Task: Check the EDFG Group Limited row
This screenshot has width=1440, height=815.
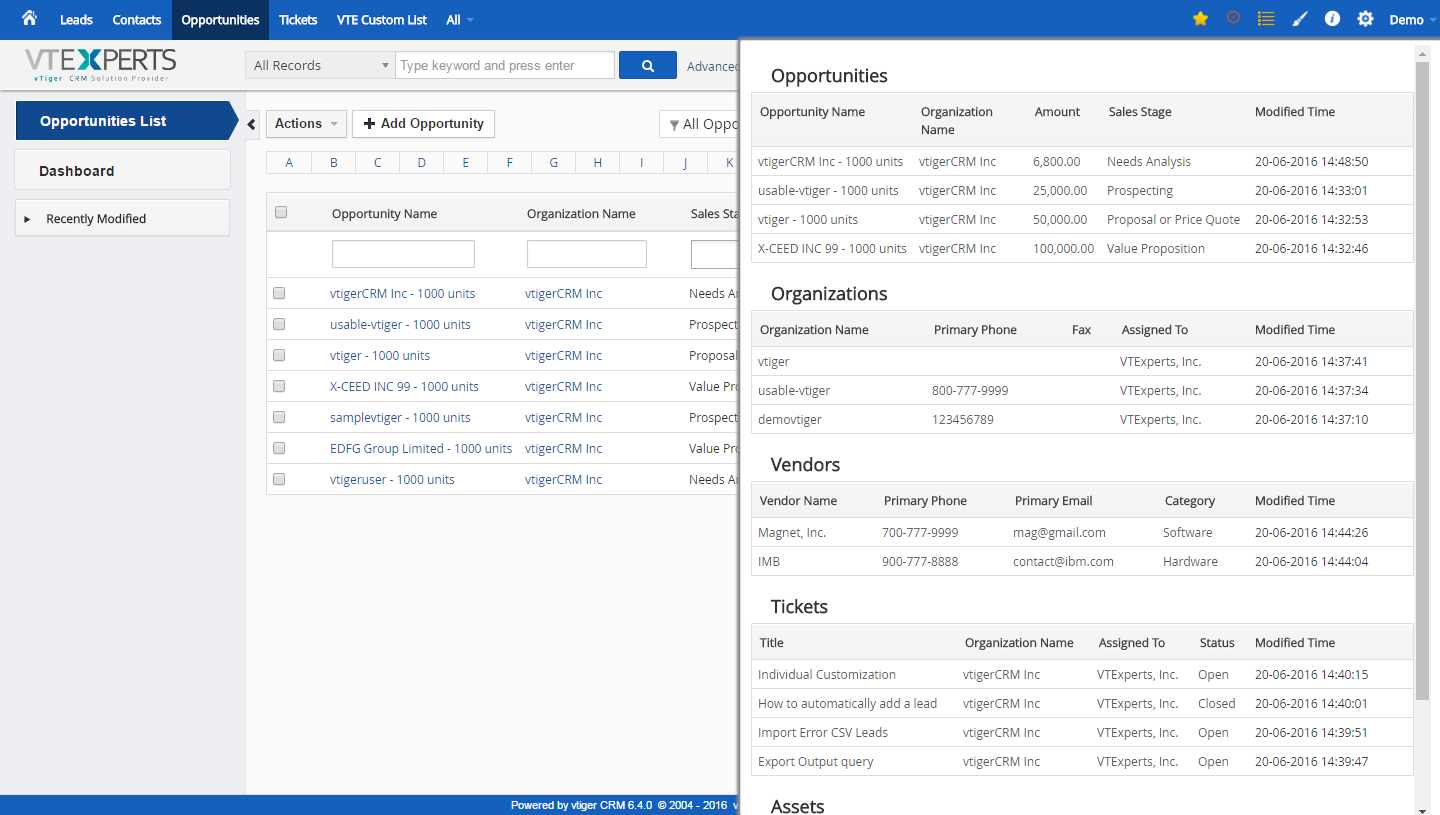Action: [x=279, y=448]
